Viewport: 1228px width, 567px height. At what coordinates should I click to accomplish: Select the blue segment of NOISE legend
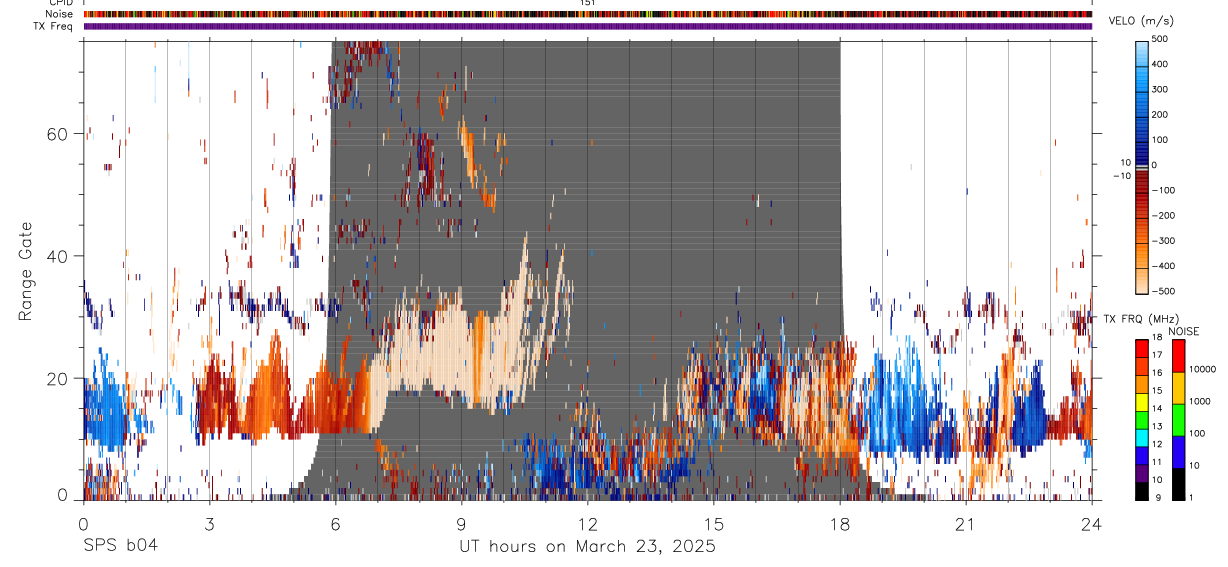coord(1179,452)
